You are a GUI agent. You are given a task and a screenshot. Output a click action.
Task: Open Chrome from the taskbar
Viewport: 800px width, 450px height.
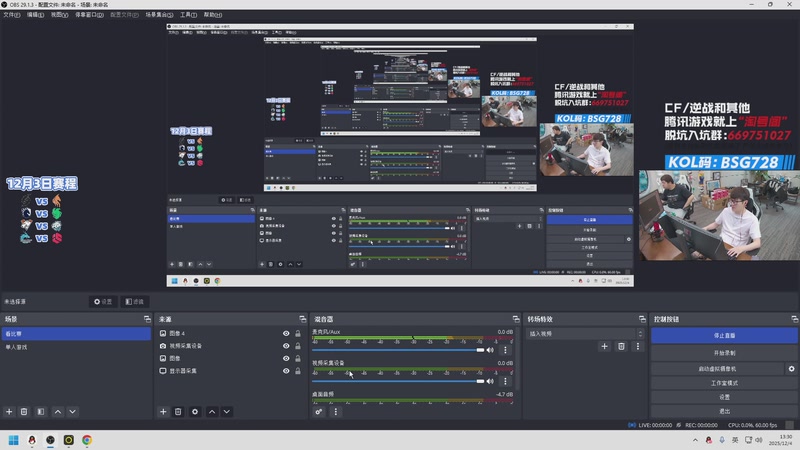(87, 440)
